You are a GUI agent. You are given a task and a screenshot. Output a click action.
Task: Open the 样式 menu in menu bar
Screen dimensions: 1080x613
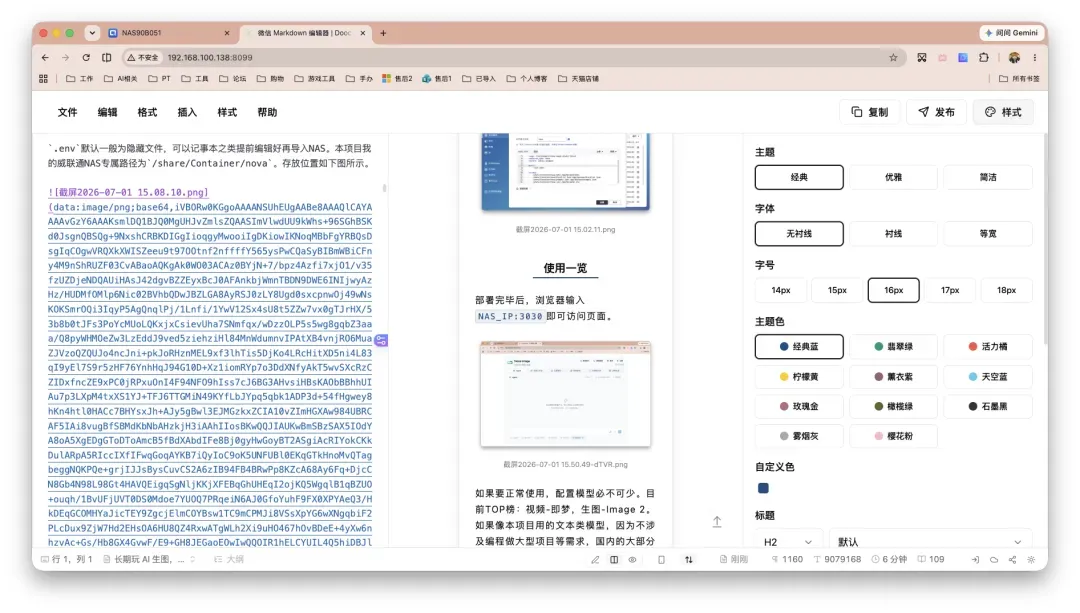tap(227, 112)
